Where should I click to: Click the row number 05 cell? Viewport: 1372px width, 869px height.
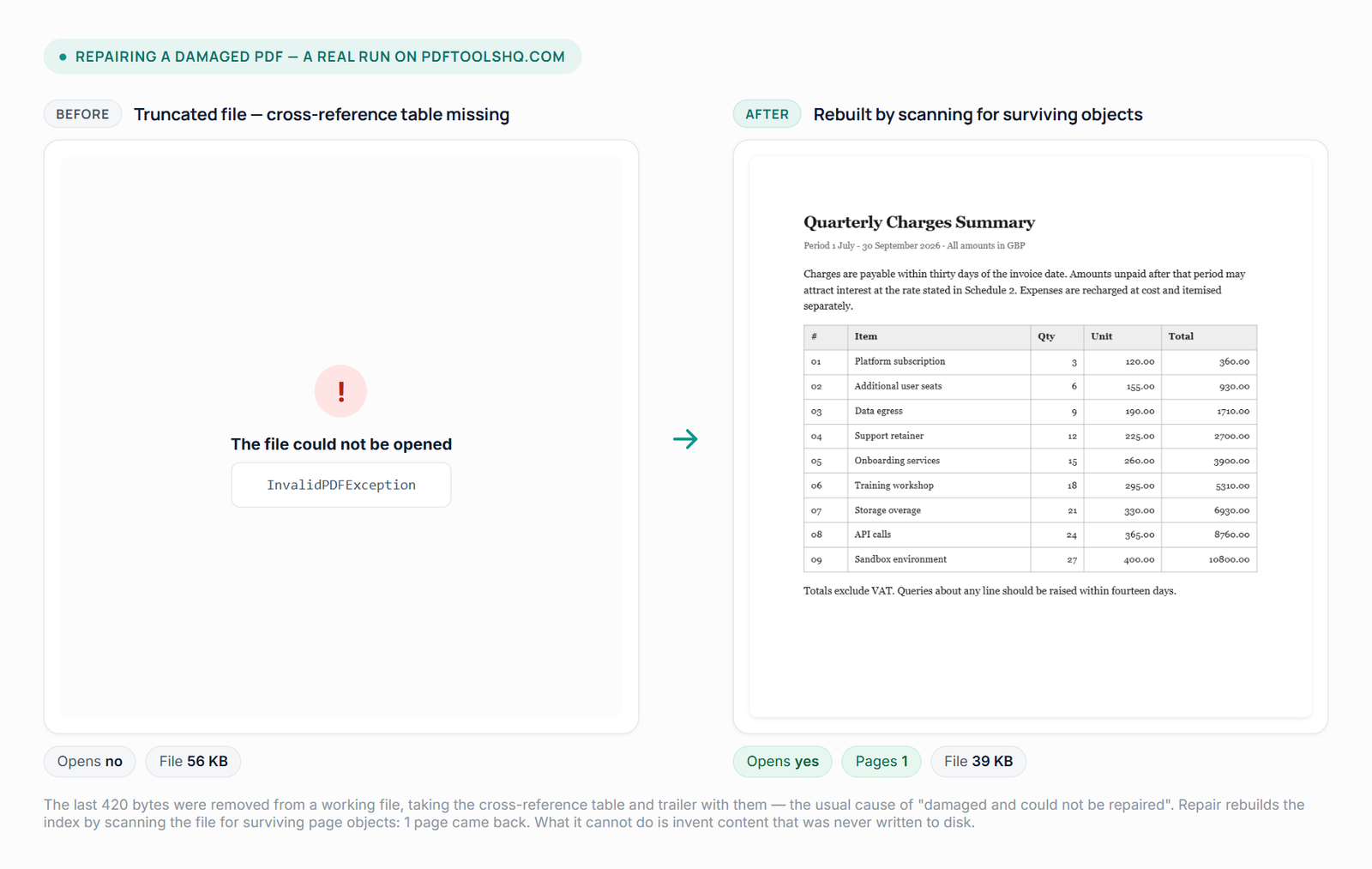[x=826, y=461]
